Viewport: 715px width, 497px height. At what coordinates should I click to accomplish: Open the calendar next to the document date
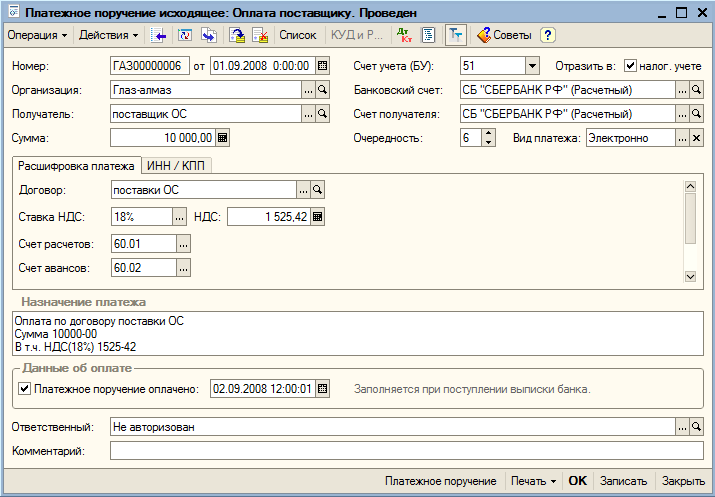322,66
